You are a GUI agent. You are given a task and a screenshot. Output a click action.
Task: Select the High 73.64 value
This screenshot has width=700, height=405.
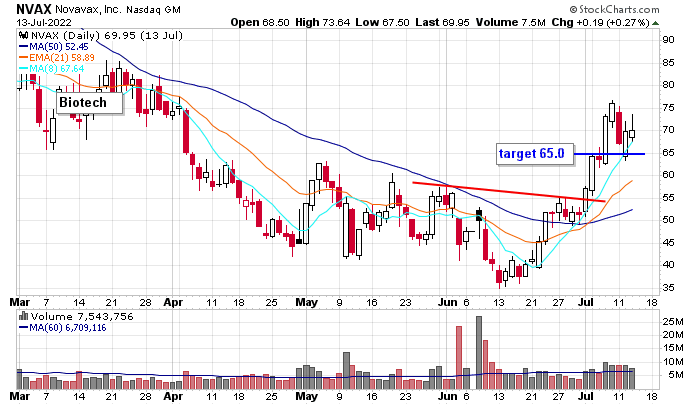[322, 22]
